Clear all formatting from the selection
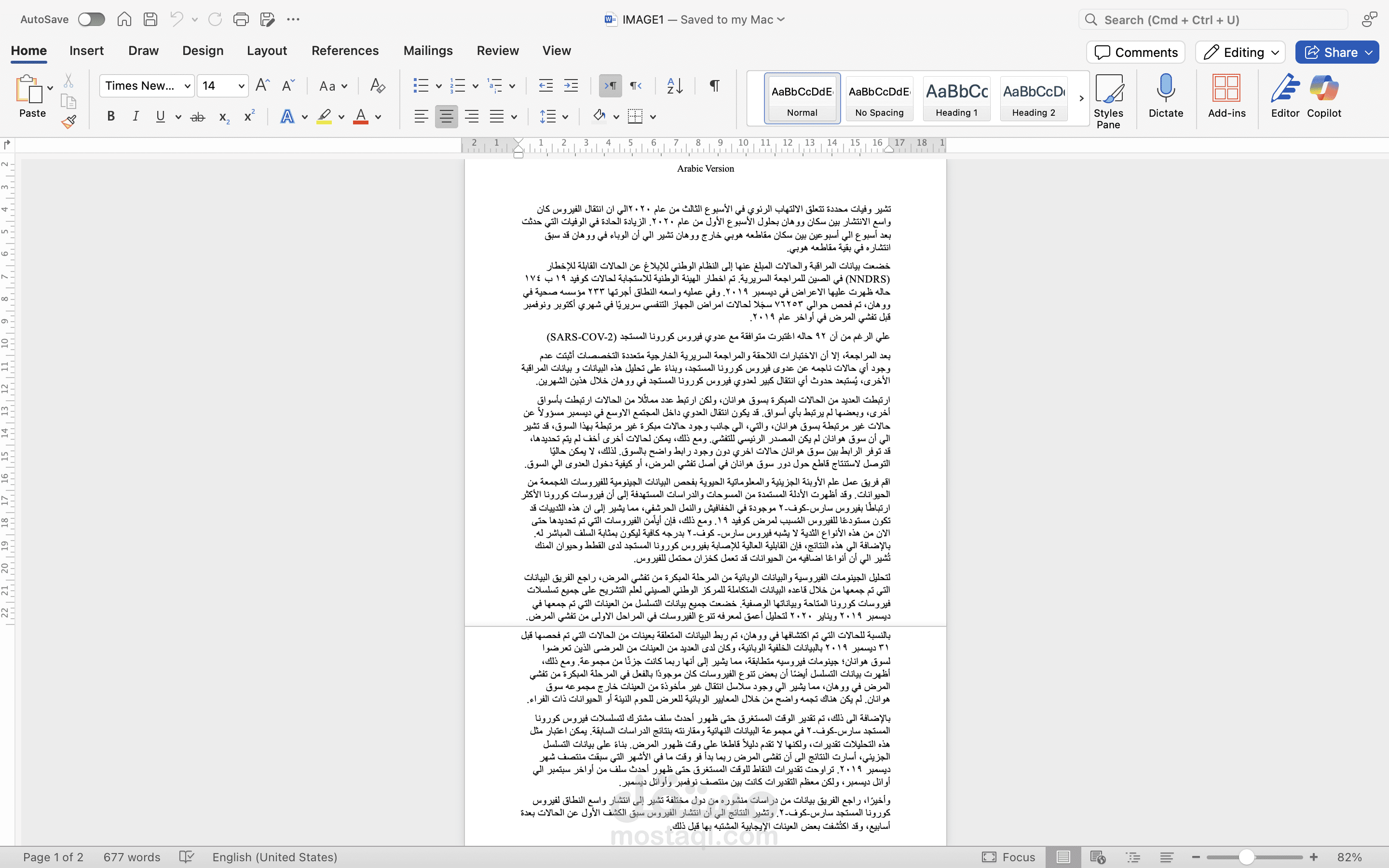1389x868 pixels. [x=377, y=85]
